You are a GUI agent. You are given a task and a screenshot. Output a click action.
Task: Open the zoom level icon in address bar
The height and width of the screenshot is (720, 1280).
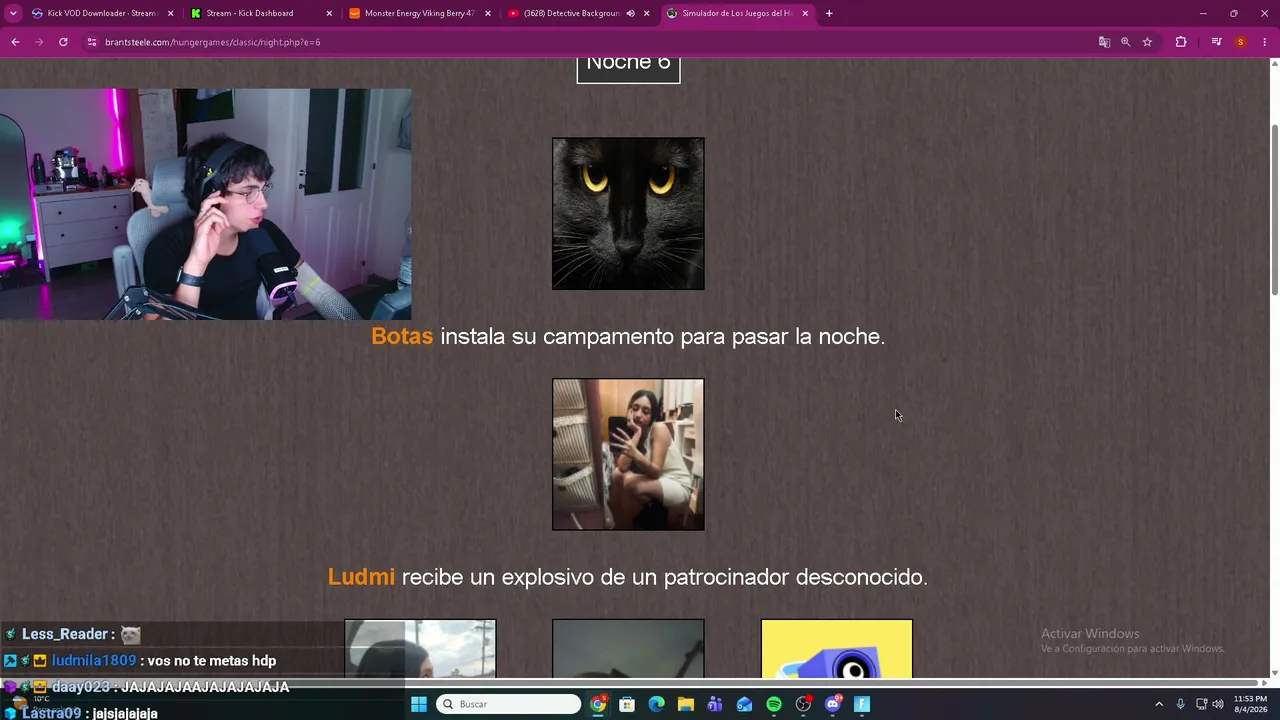[x=1125, y=42]
